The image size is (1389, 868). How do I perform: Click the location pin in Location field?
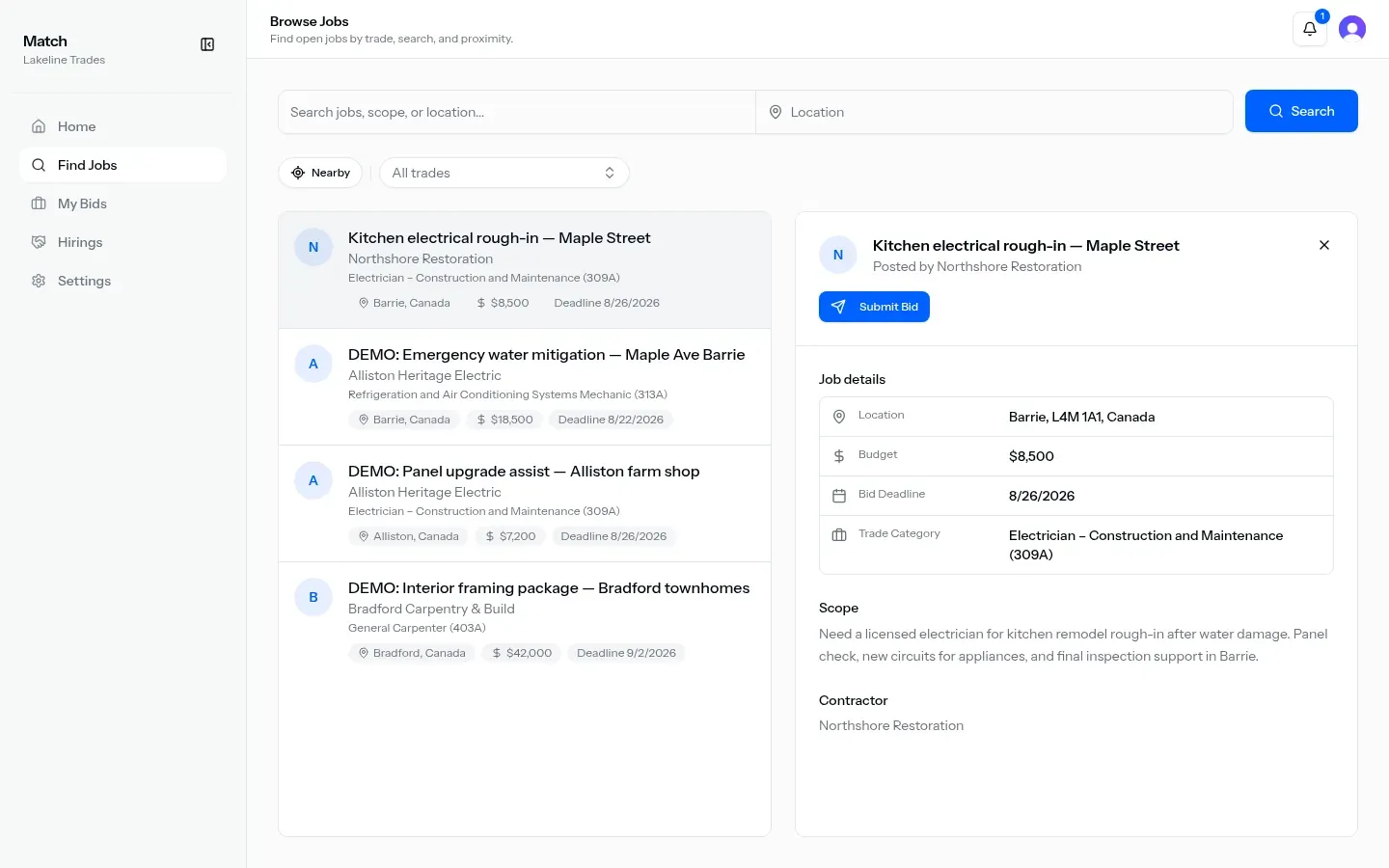(776, 112)
